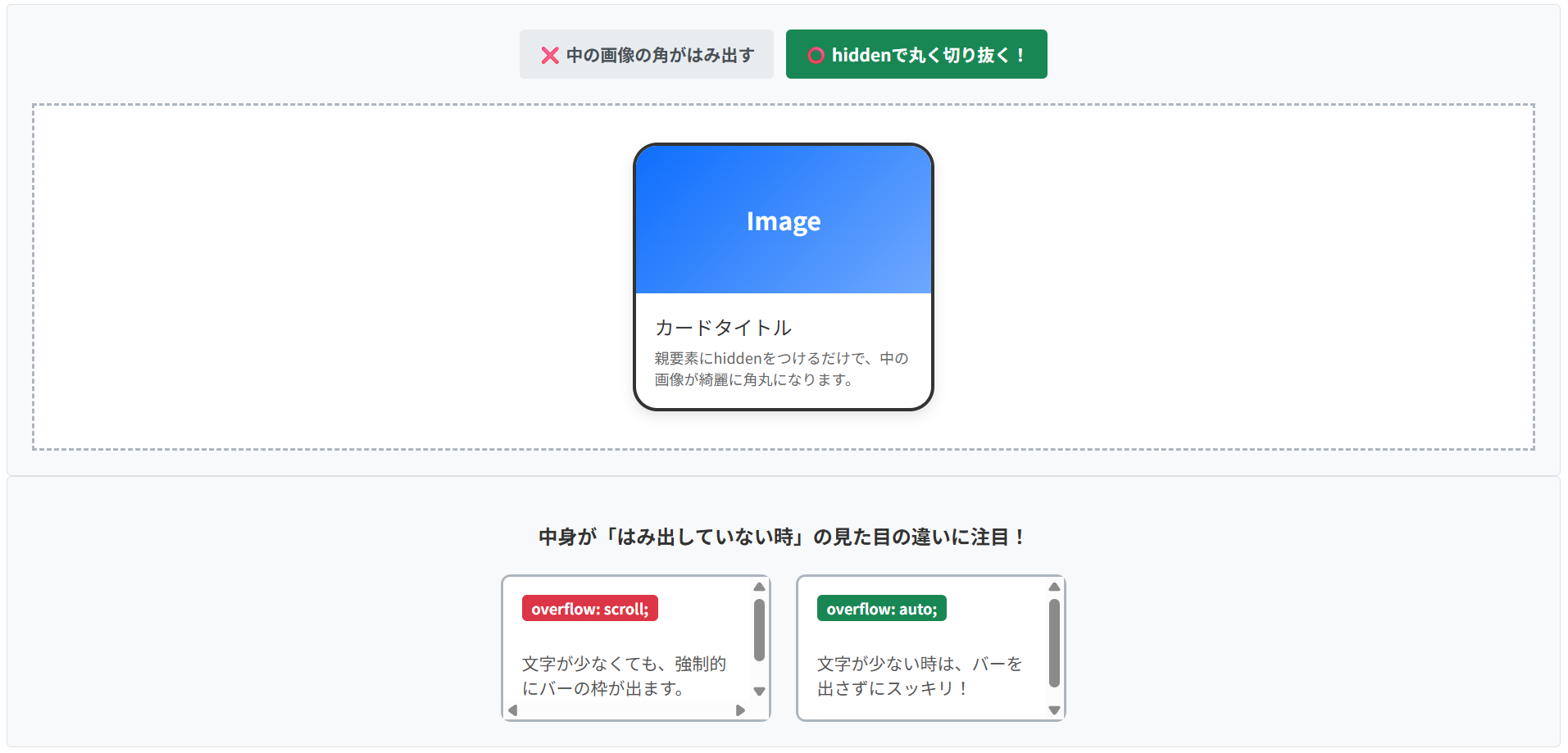1568x753 pixels.
Task: Click the up arrow of the overflow: scroll scrollbar
Action: [758, 587]
